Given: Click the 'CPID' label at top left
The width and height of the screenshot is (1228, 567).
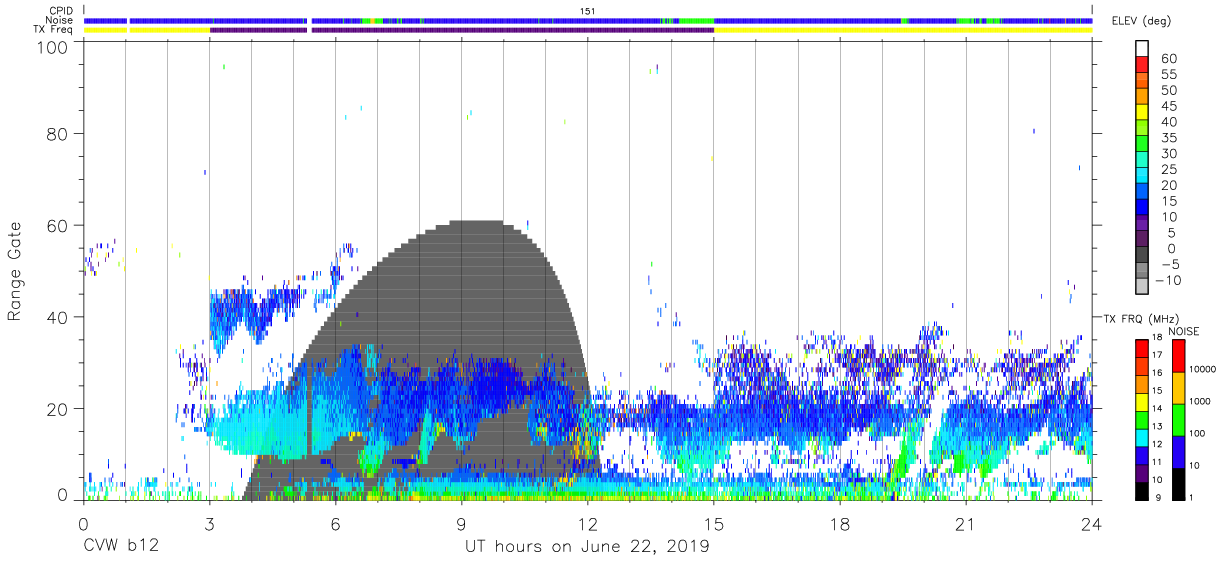Looking at the screenshot, I should click(x=61, y=10).
